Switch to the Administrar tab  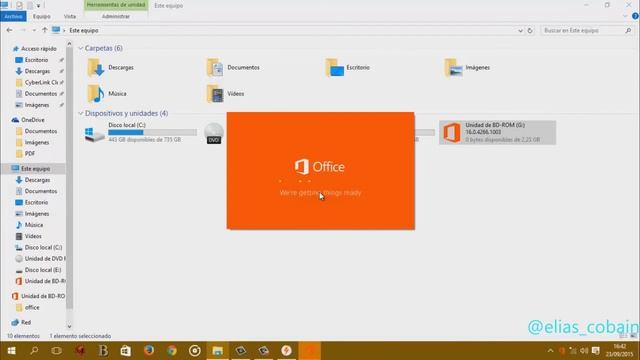[x=116, y=16]
